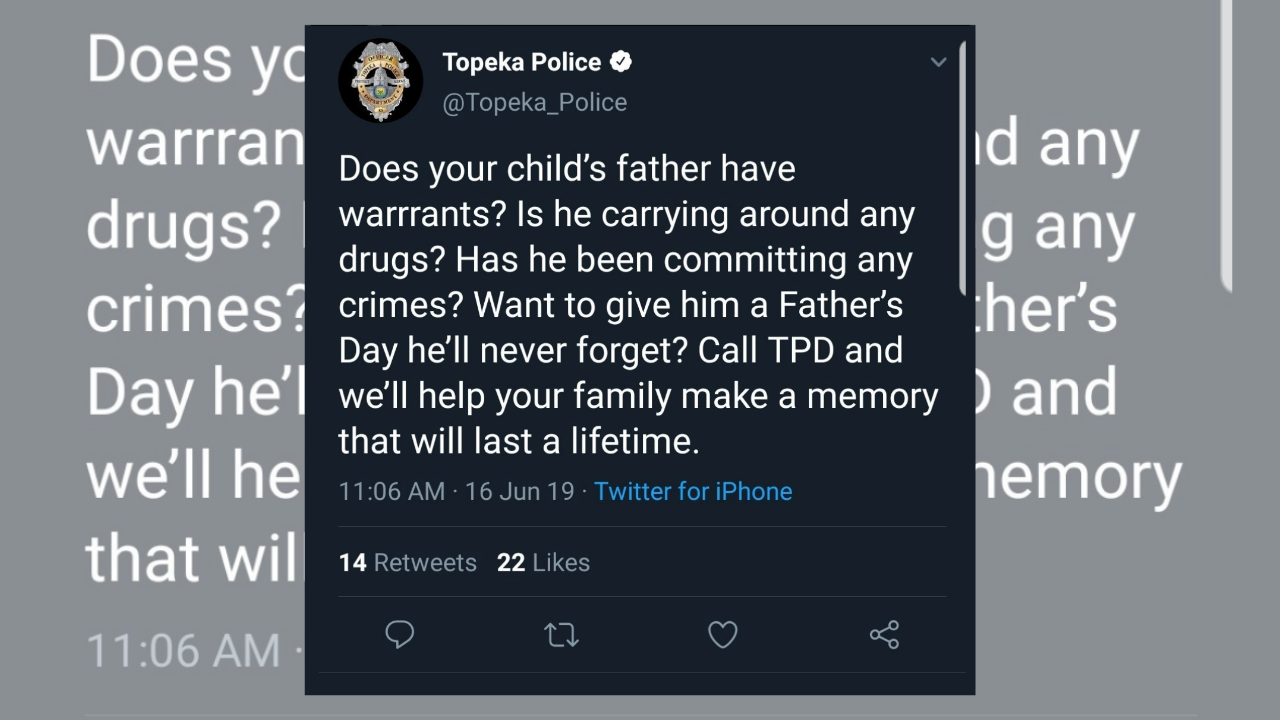Click the 16 Jun 19 date
This screenshot has height=720, width=1280.
click(519, 491)
